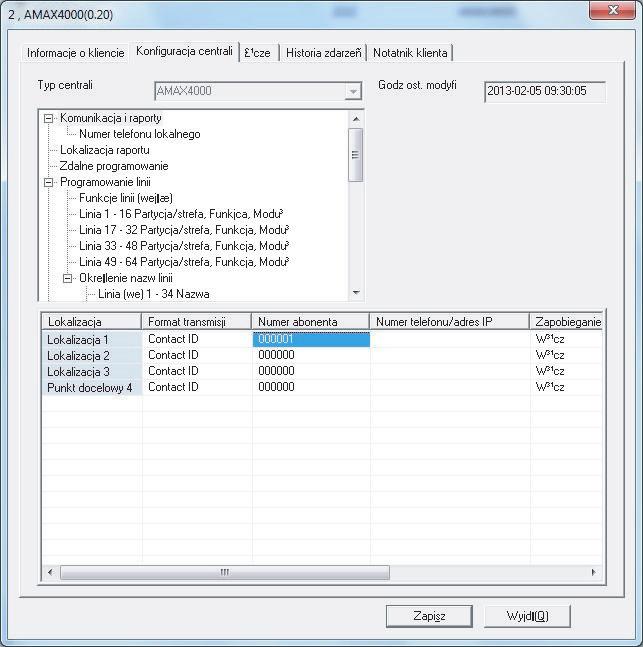Switch to Informacje o kliencie tab

click(x=76, y=53)
